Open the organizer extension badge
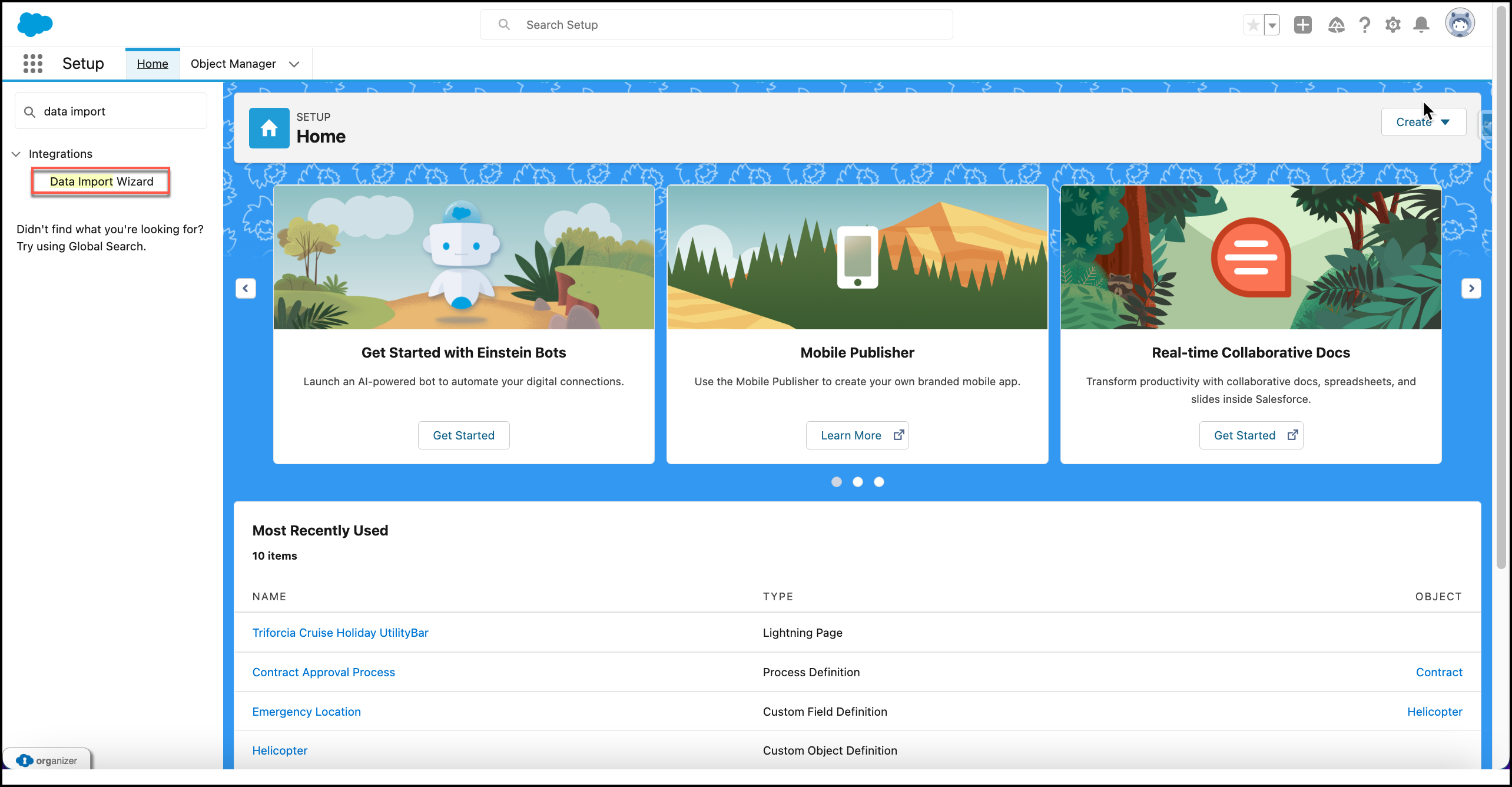 tap(47, 760)
